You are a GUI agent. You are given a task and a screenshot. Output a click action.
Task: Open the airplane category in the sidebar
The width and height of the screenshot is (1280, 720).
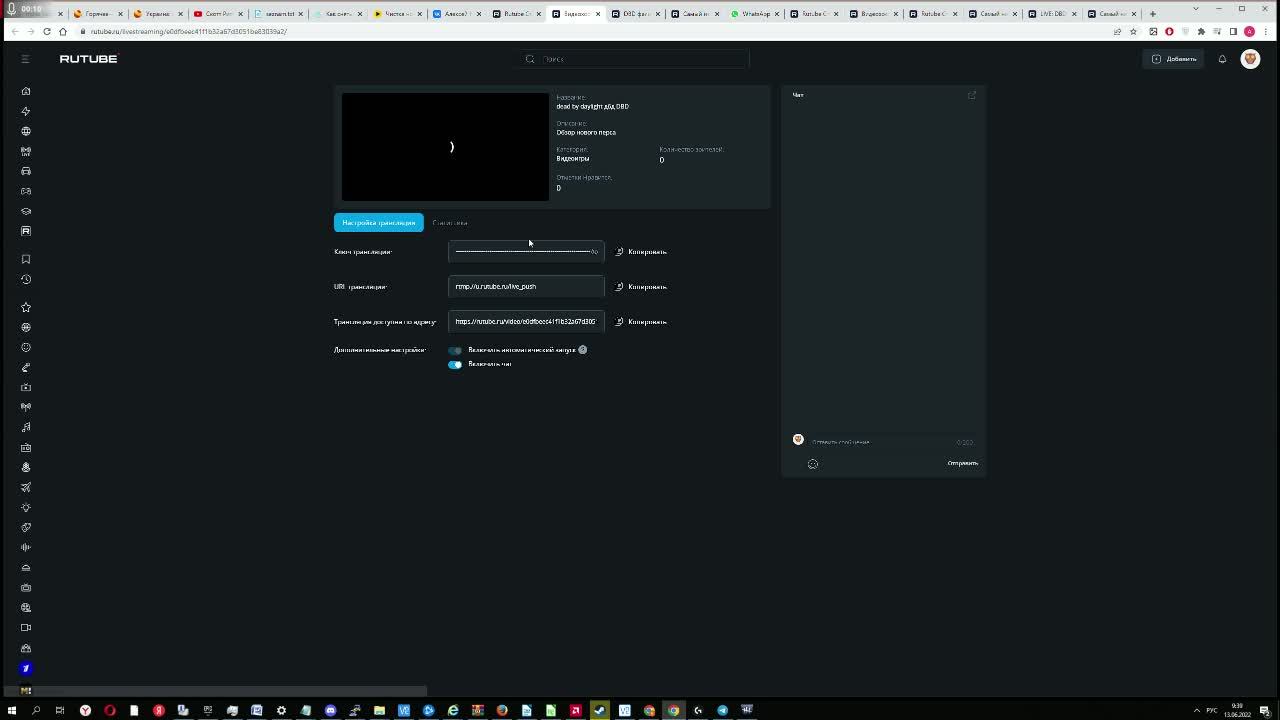[x=26, y=487]
